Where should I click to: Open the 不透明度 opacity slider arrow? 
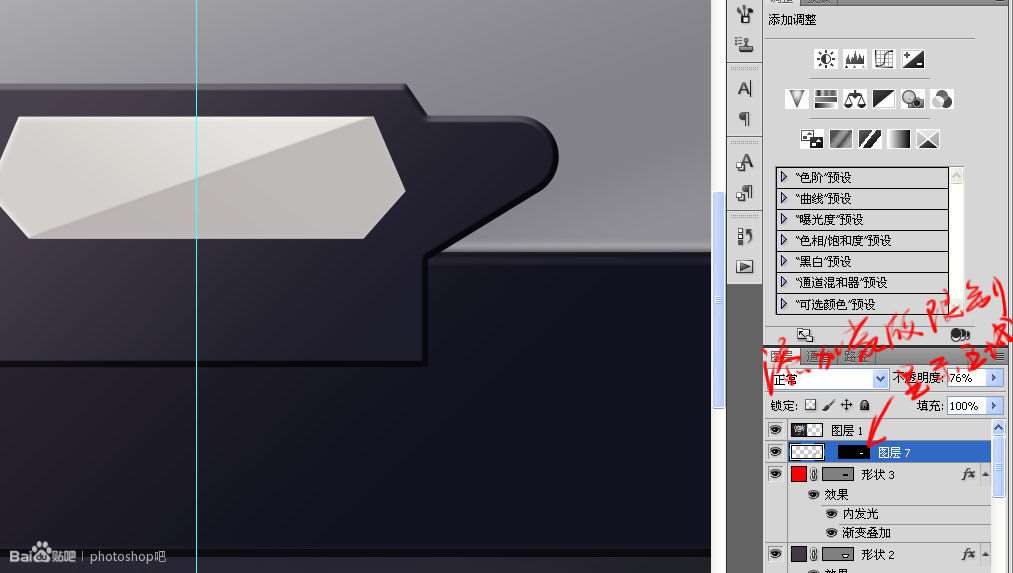point(994,378)
